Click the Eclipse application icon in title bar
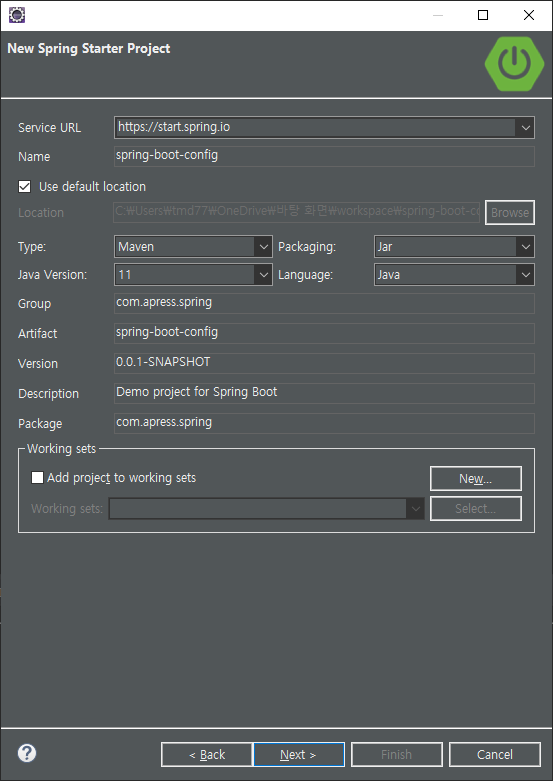Image resolution: width=553 pixels, height=781 pixels. [x=17, y=15]
